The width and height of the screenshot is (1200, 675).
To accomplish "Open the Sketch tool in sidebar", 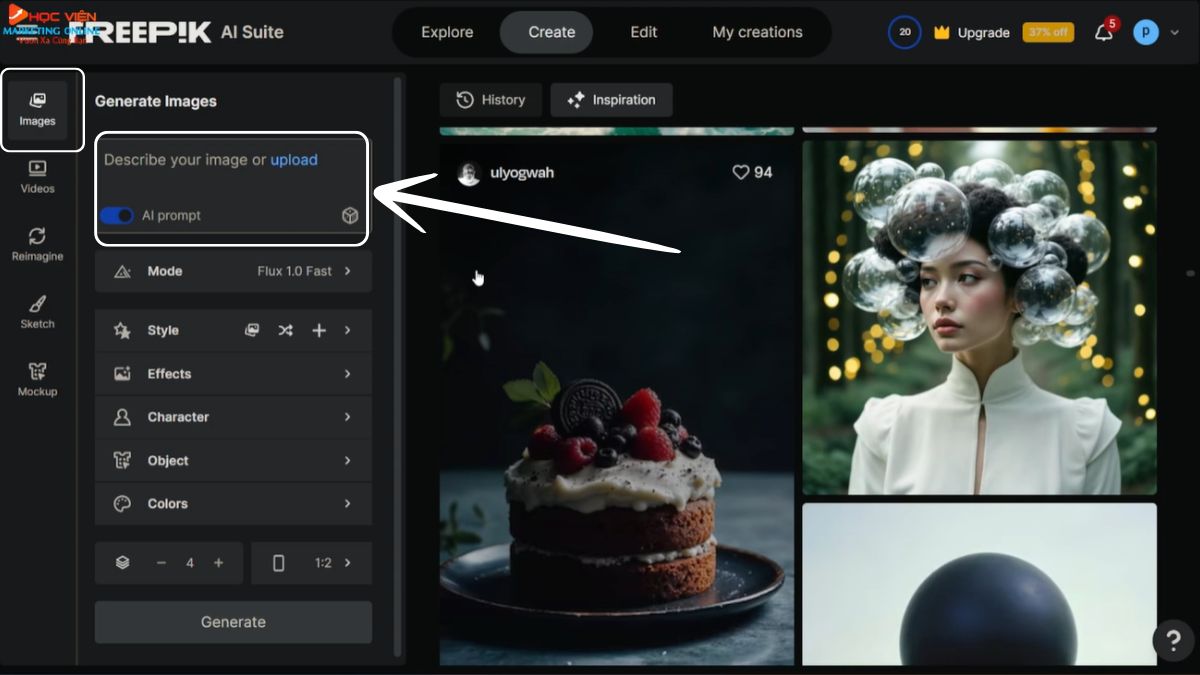I will tap(38, 312).
